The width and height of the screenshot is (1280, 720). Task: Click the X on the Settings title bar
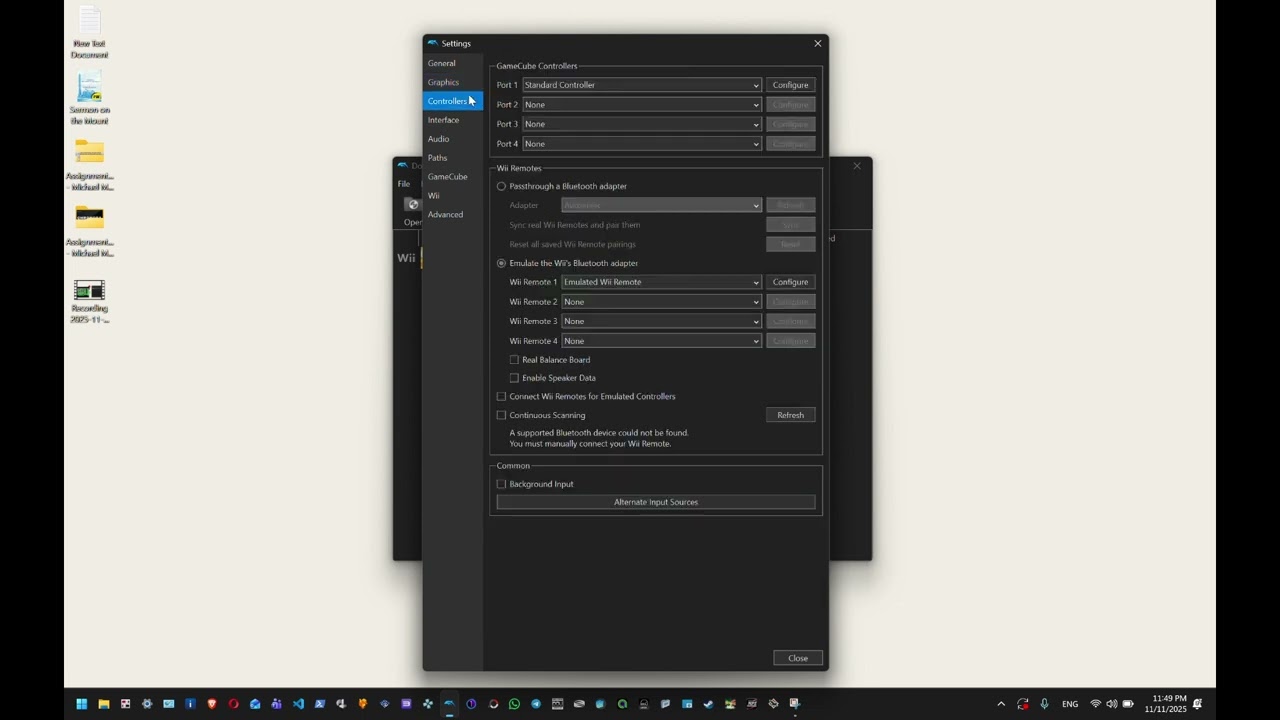(x=817, y=43)
